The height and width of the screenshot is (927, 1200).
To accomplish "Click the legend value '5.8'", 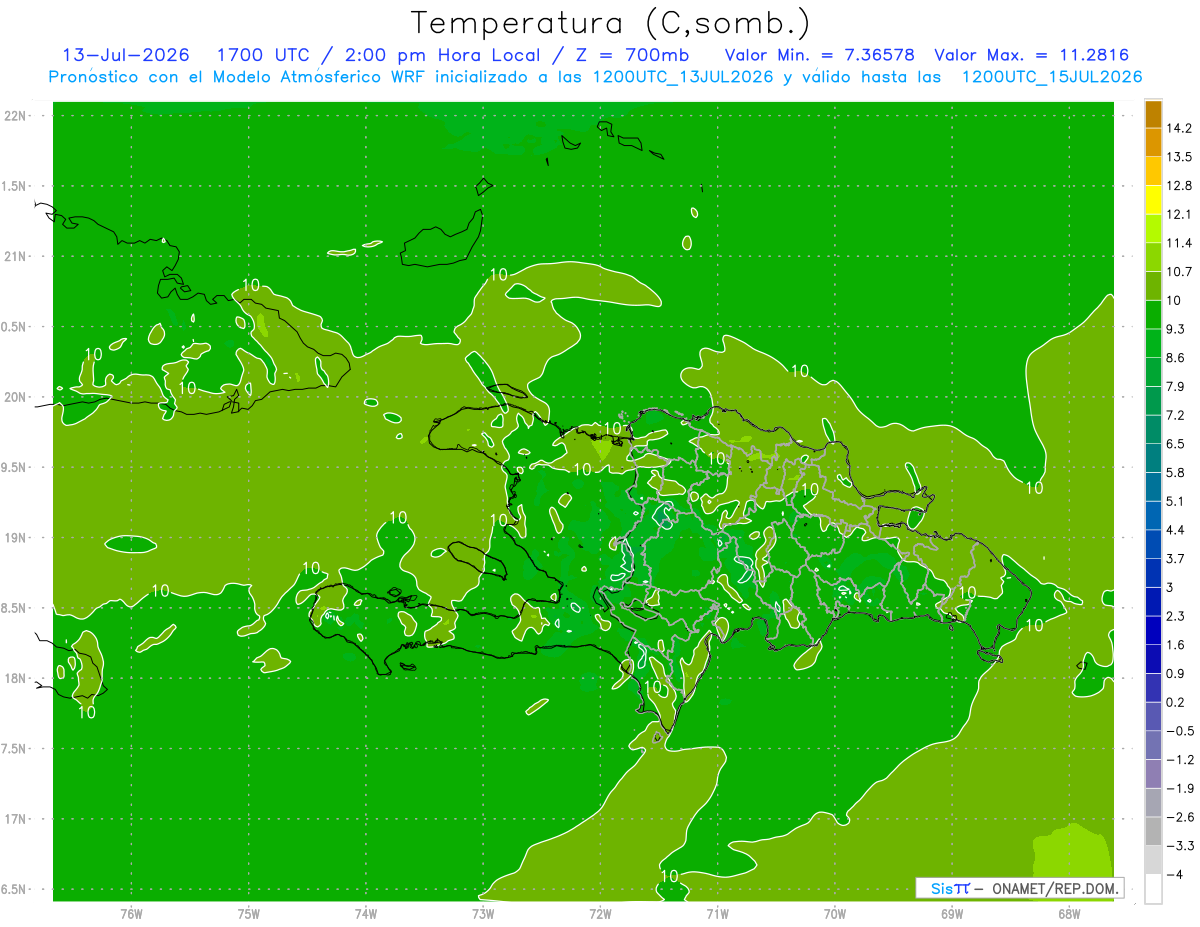I will [1176, 472].
